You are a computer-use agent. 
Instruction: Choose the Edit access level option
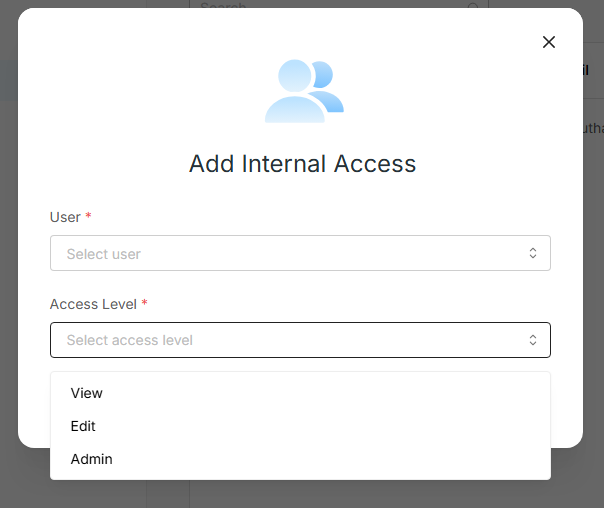(x=83, y=426)
